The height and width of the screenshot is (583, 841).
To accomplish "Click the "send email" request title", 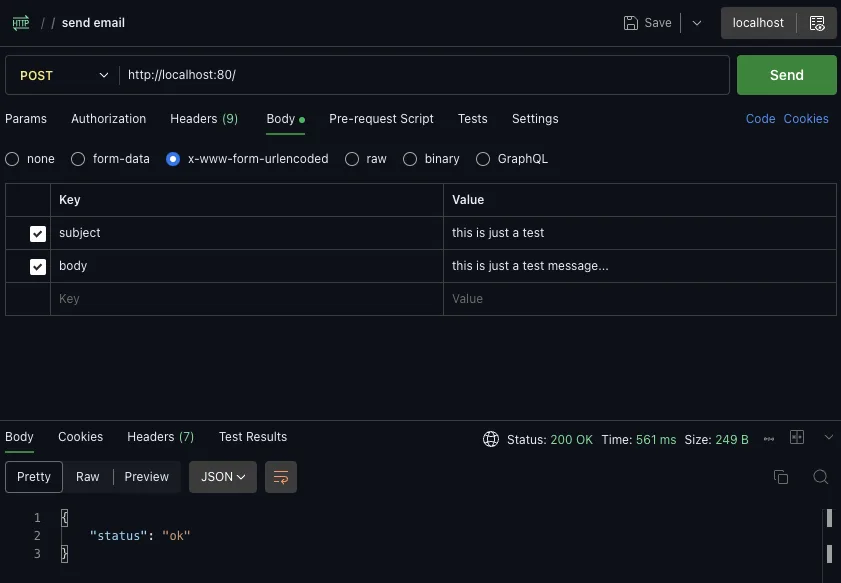I will [x=93, y=23].
